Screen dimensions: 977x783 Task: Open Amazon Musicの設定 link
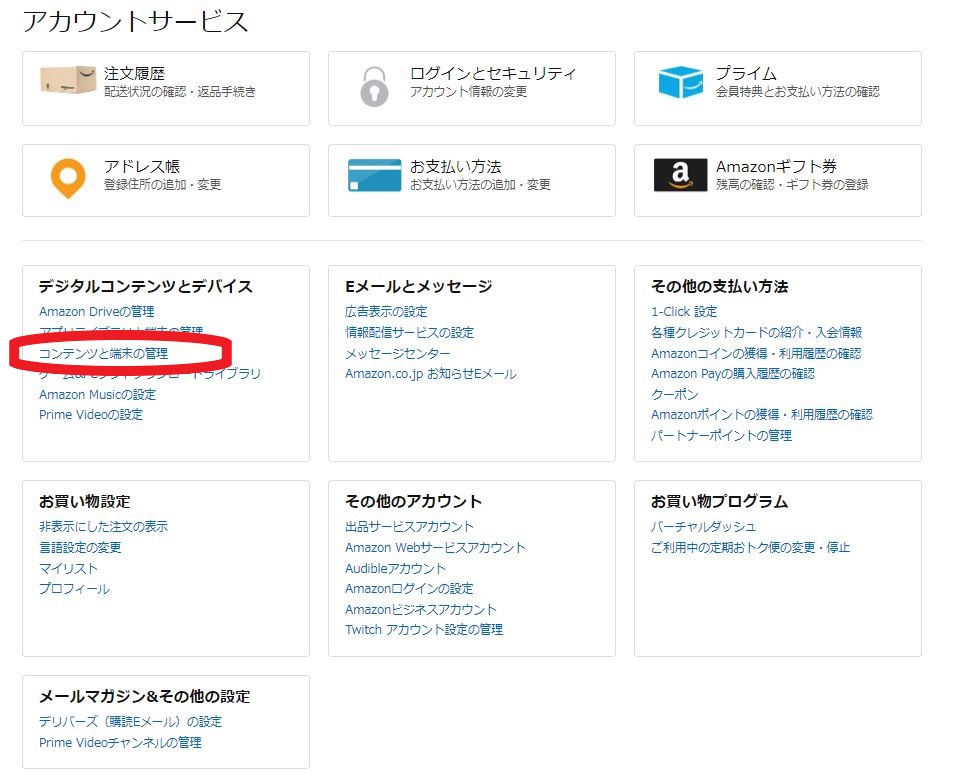tap(97, 394)
